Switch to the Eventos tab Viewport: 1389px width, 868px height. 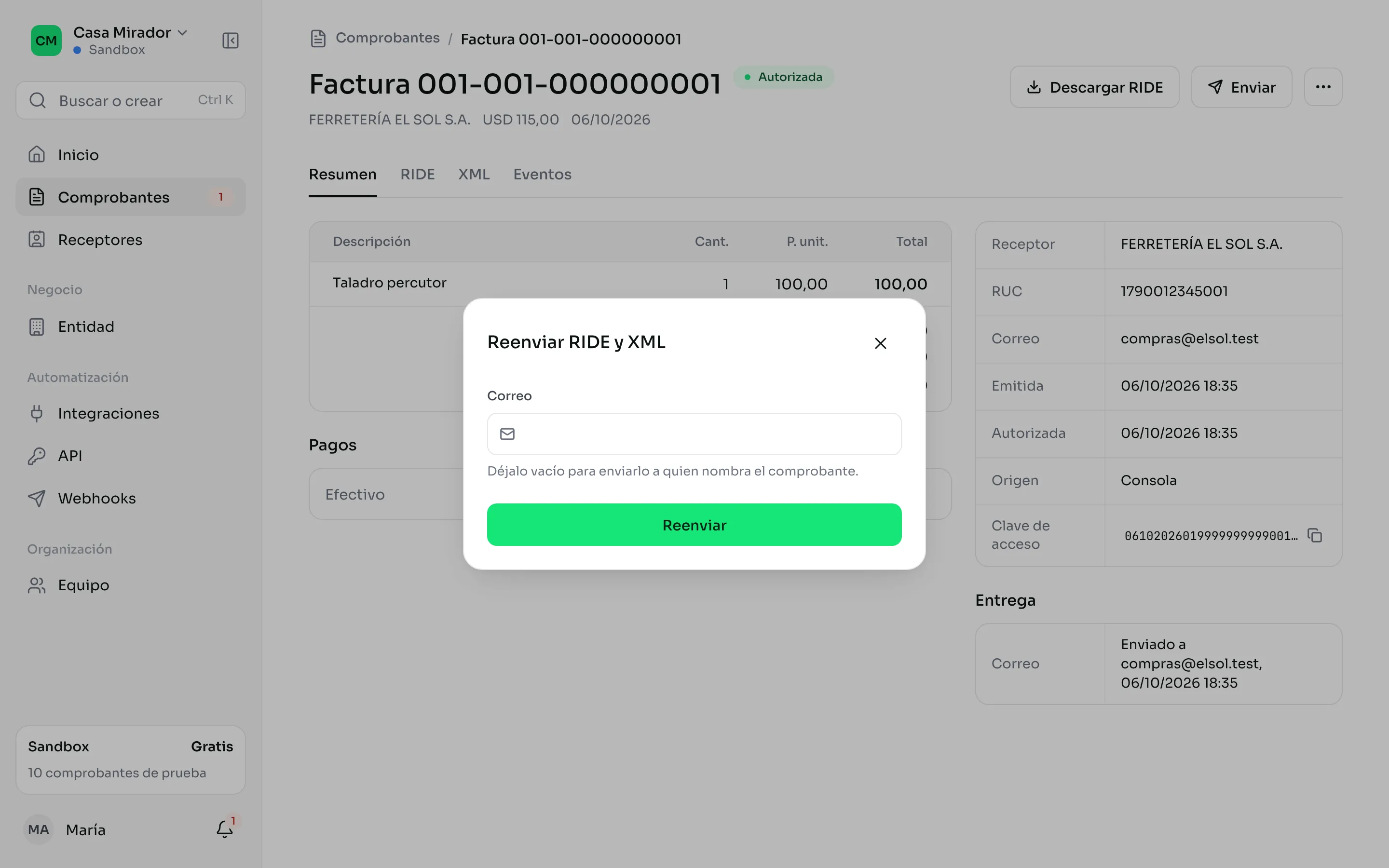click(x=542, y=175)
